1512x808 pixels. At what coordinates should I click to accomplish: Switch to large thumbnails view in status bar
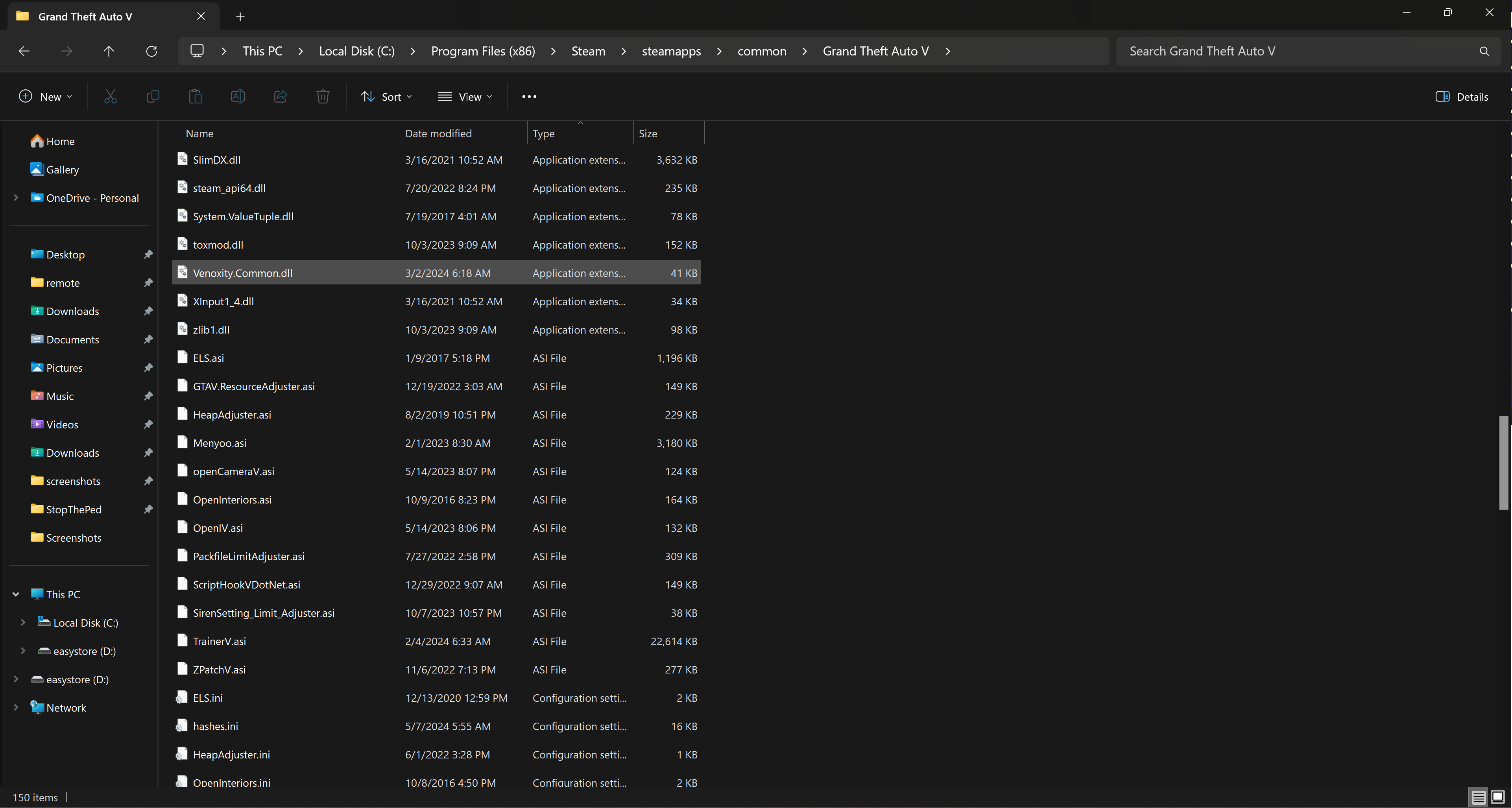tap(1497, 797)
